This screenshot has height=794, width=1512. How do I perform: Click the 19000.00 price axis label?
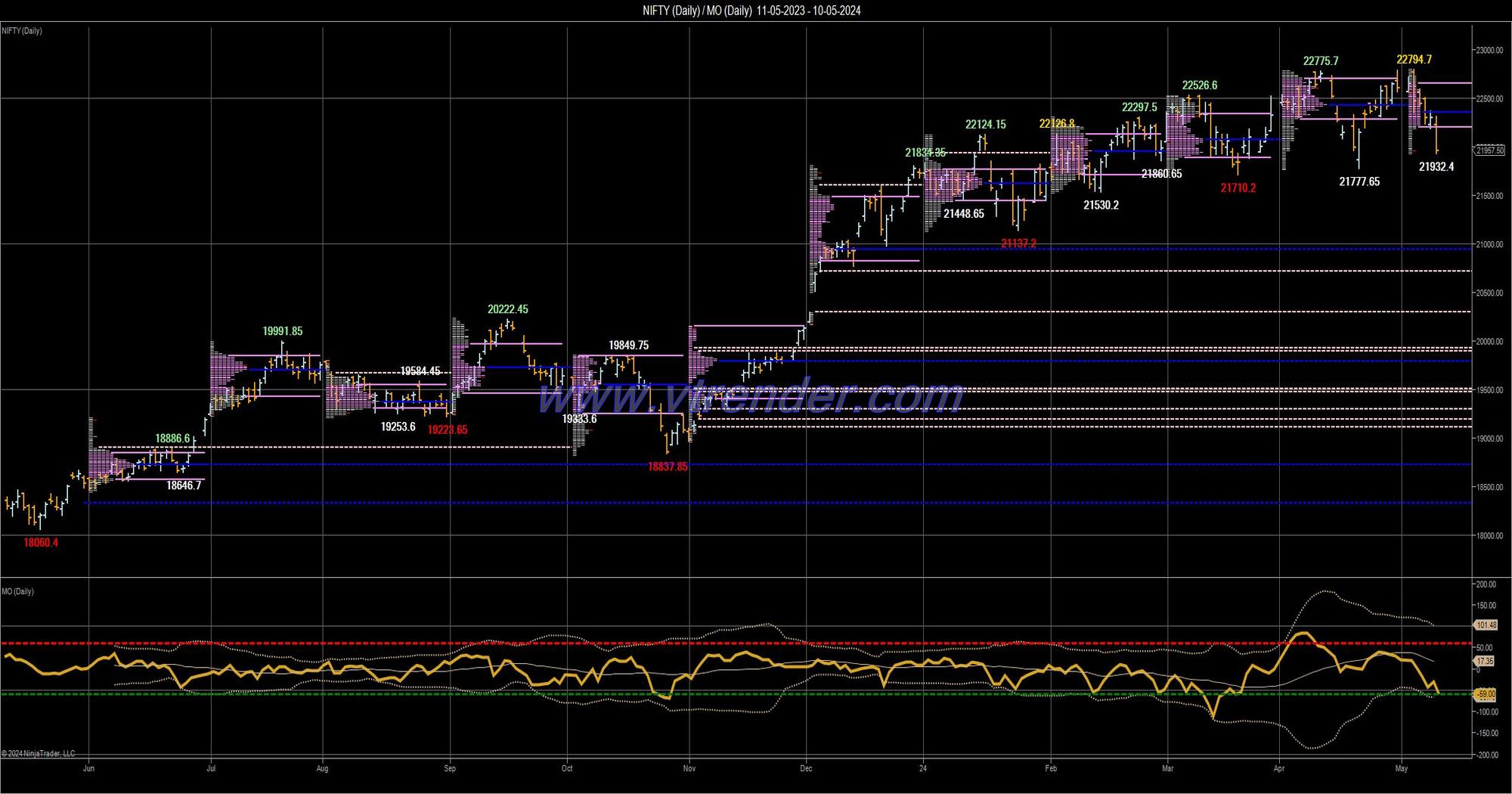[x=1490, y=439]
